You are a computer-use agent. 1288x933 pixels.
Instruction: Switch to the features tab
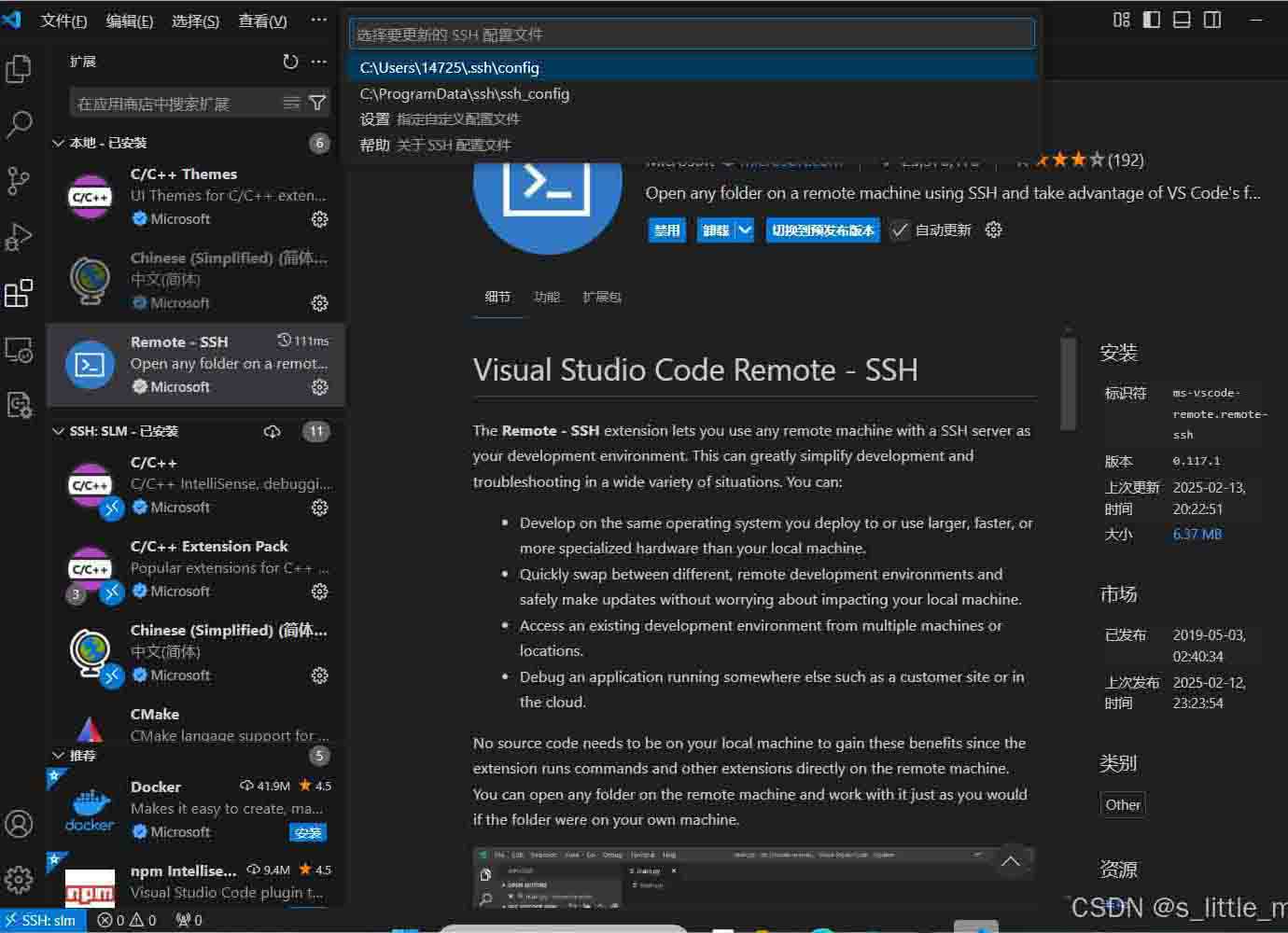(x=546, y=297)
